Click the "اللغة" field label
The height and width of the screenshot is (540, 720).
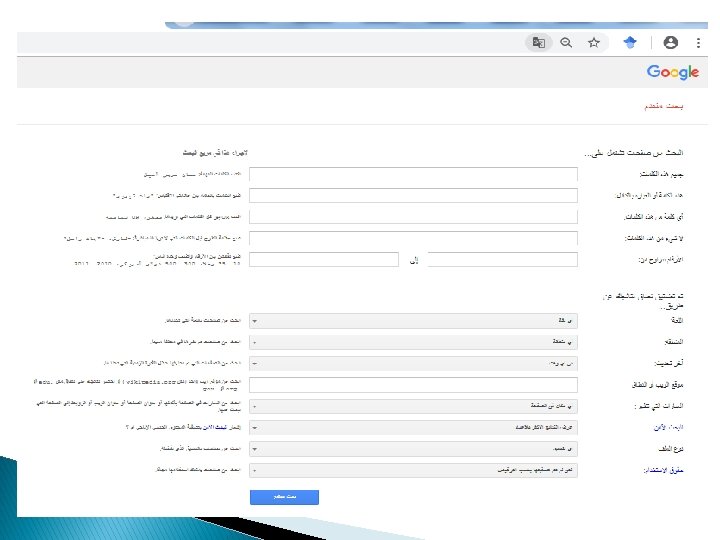(677, 321)
